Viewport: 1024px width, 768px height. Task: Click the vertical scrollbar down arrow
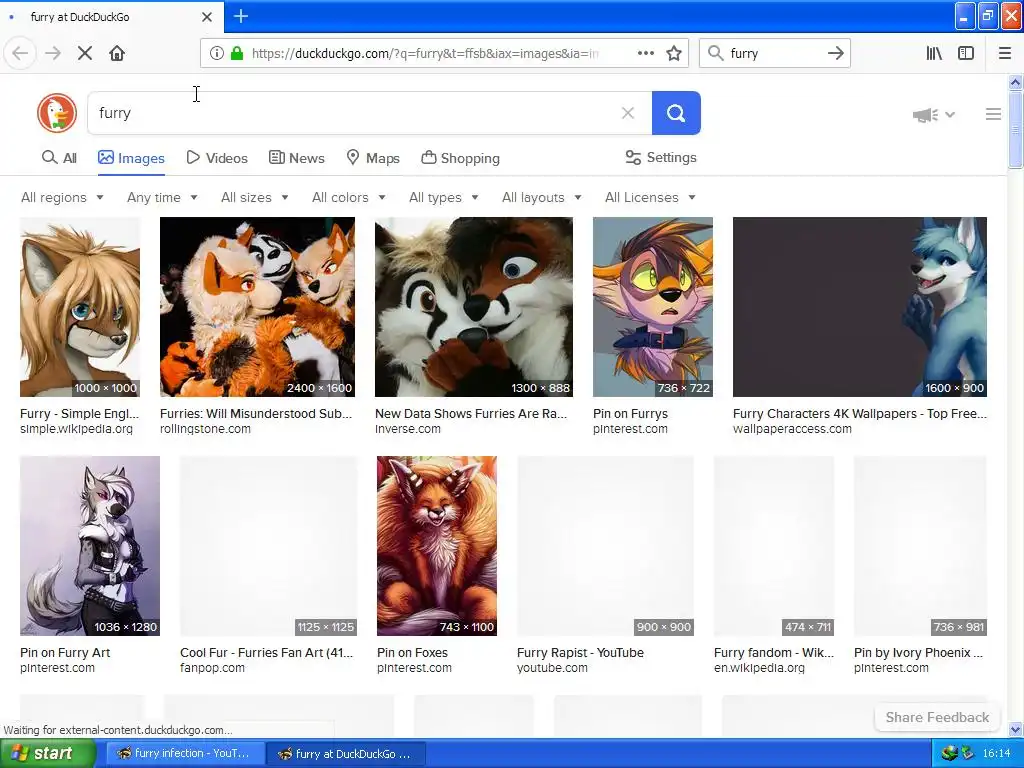(x=1016, y=729)
